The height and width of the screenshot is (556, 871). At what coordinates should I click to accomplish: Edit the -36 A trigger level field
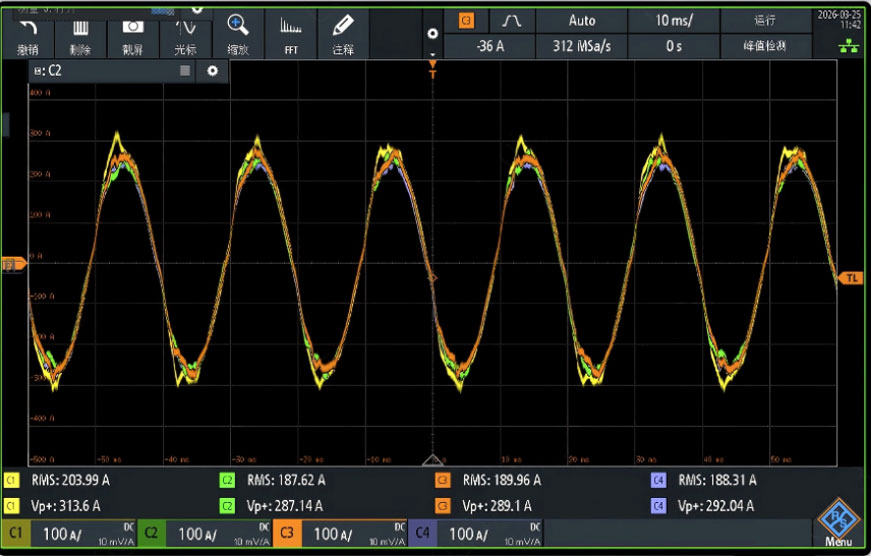[489, 46]
